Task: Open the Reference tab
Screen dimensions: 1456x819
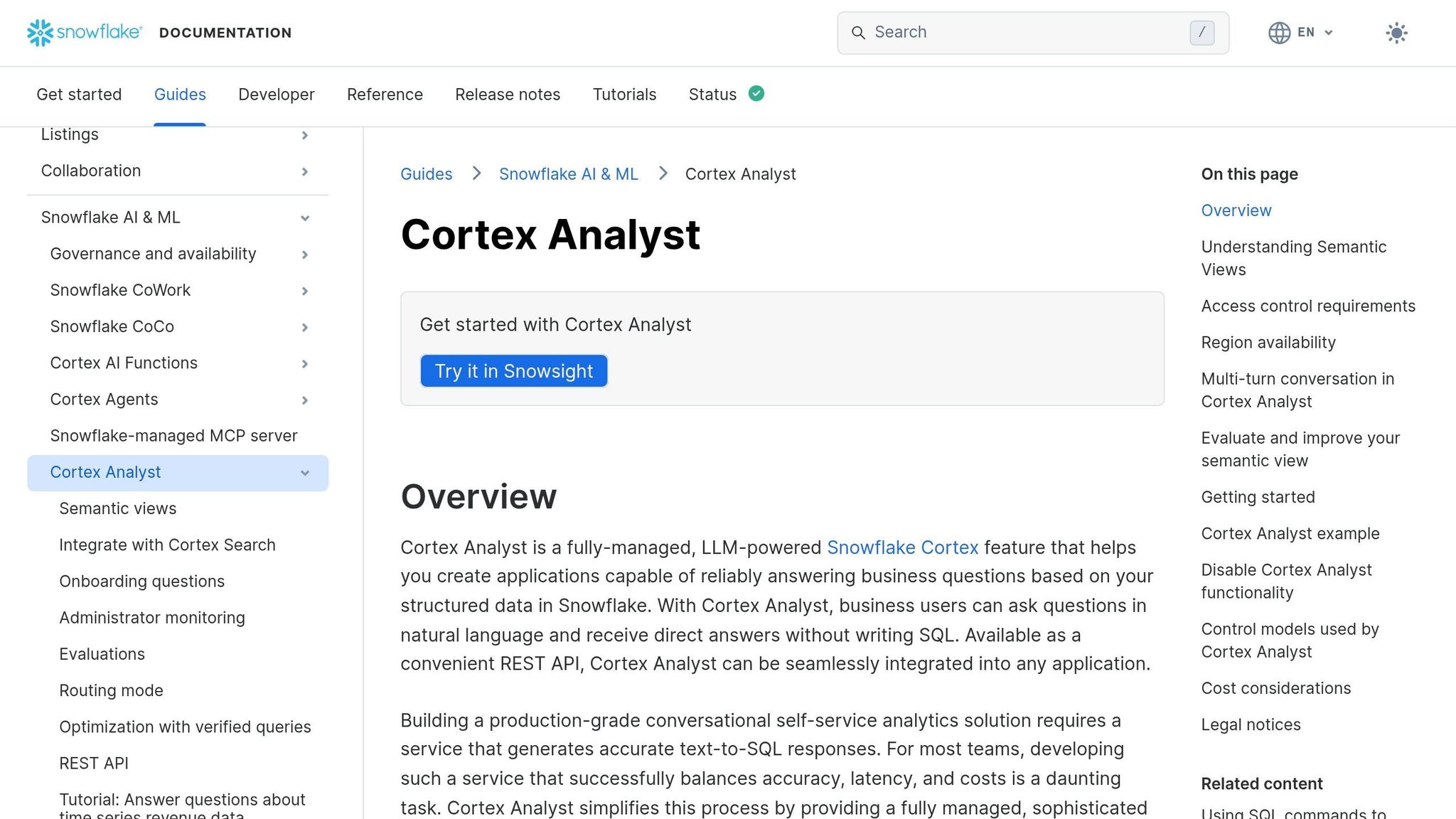Action: (385, 95)
